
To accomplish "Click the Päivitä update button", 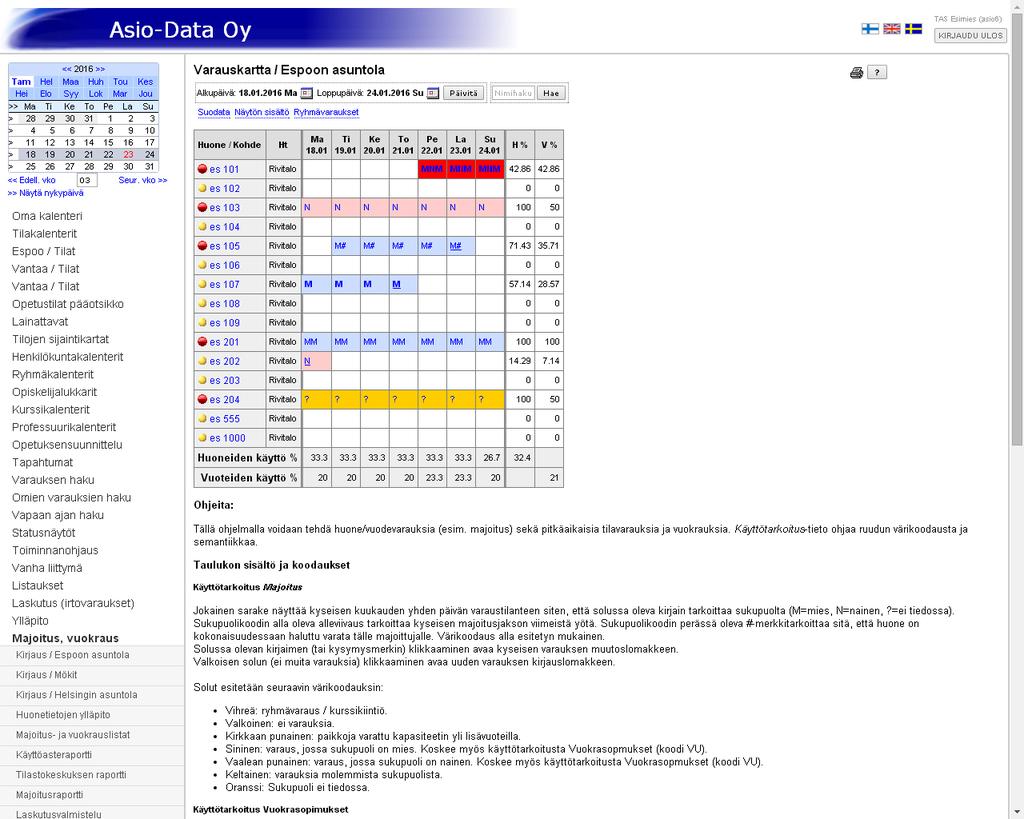I will [464, 93].
